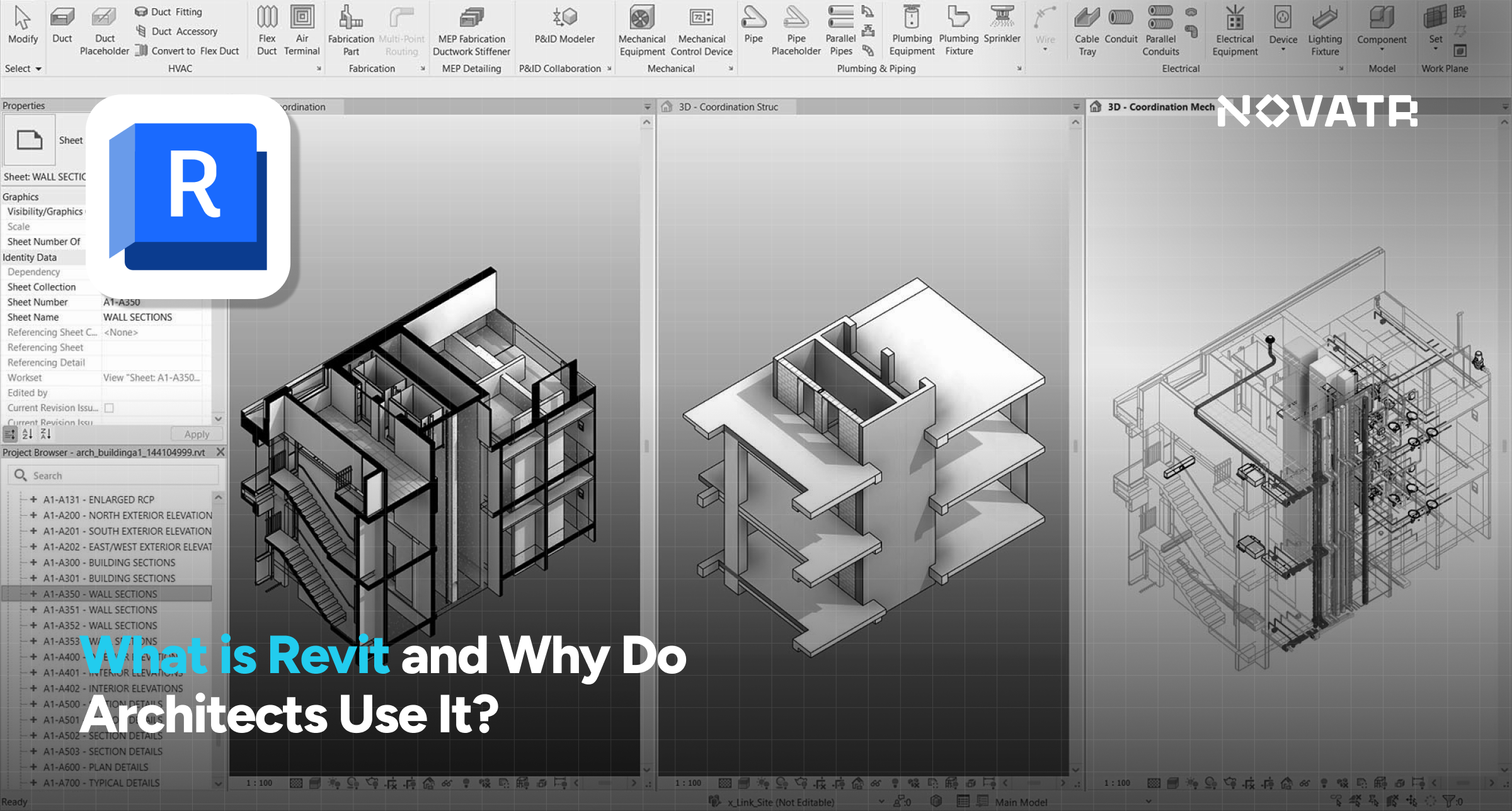Click the Air Terminal tool

tap(302, 18)
